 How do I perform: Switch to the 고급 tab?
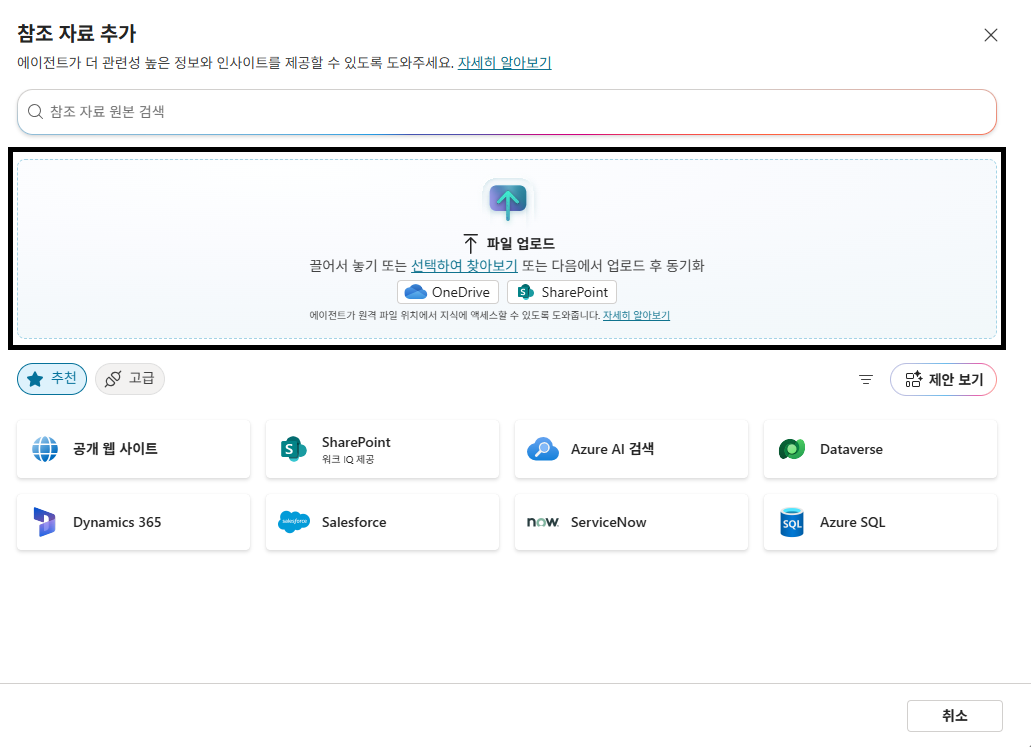click(x=130, y=379)
